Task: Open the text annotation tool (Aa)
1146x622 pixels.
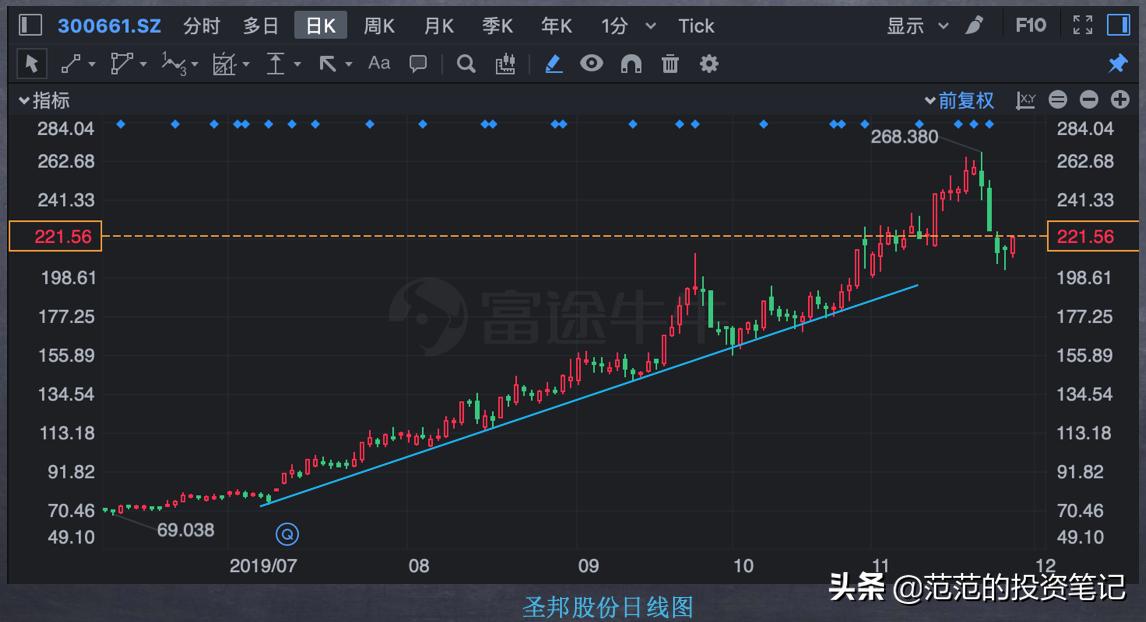Action: click(x=378, y=63)
